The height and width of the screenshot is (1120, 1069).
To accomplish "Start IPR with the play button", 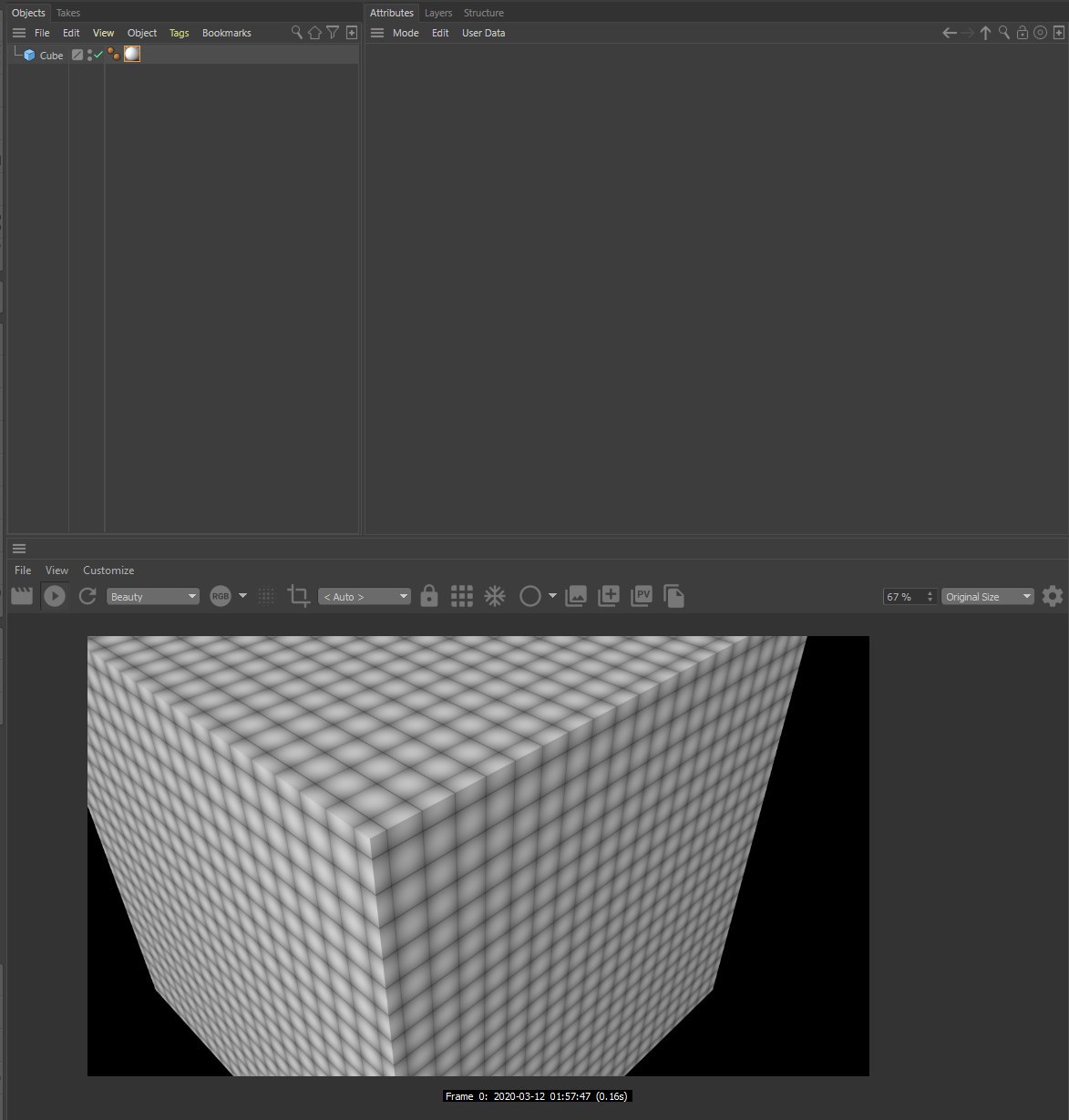I will coord(55,596).
